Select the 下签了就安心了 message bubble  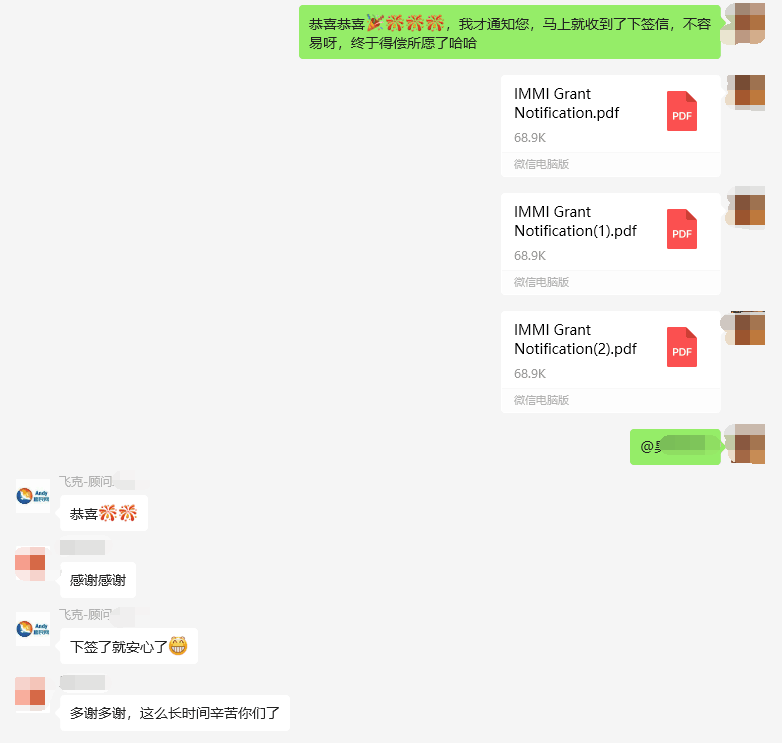pos(129,646)
